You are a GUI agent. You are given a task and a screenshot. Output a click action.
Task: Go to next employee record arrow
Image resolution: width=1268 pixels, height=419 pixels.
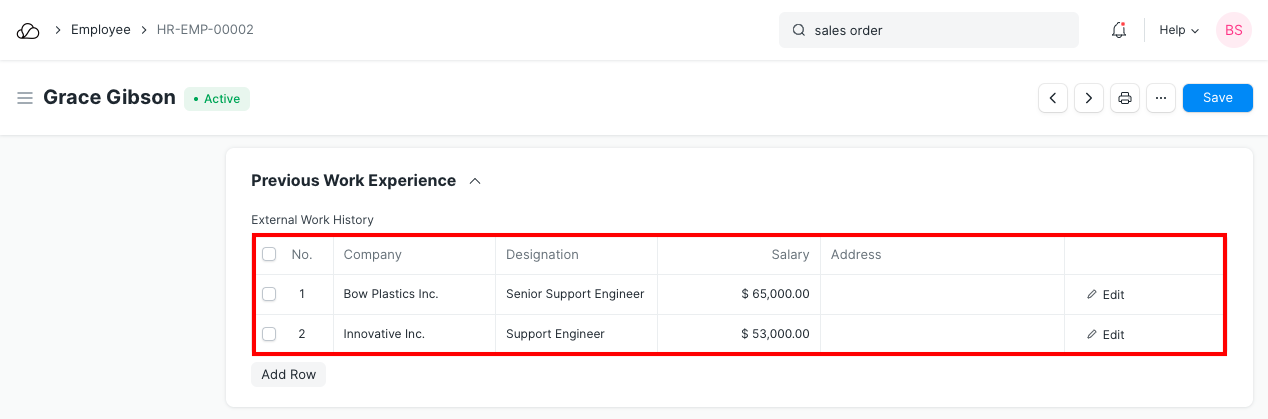(1089, 98)
